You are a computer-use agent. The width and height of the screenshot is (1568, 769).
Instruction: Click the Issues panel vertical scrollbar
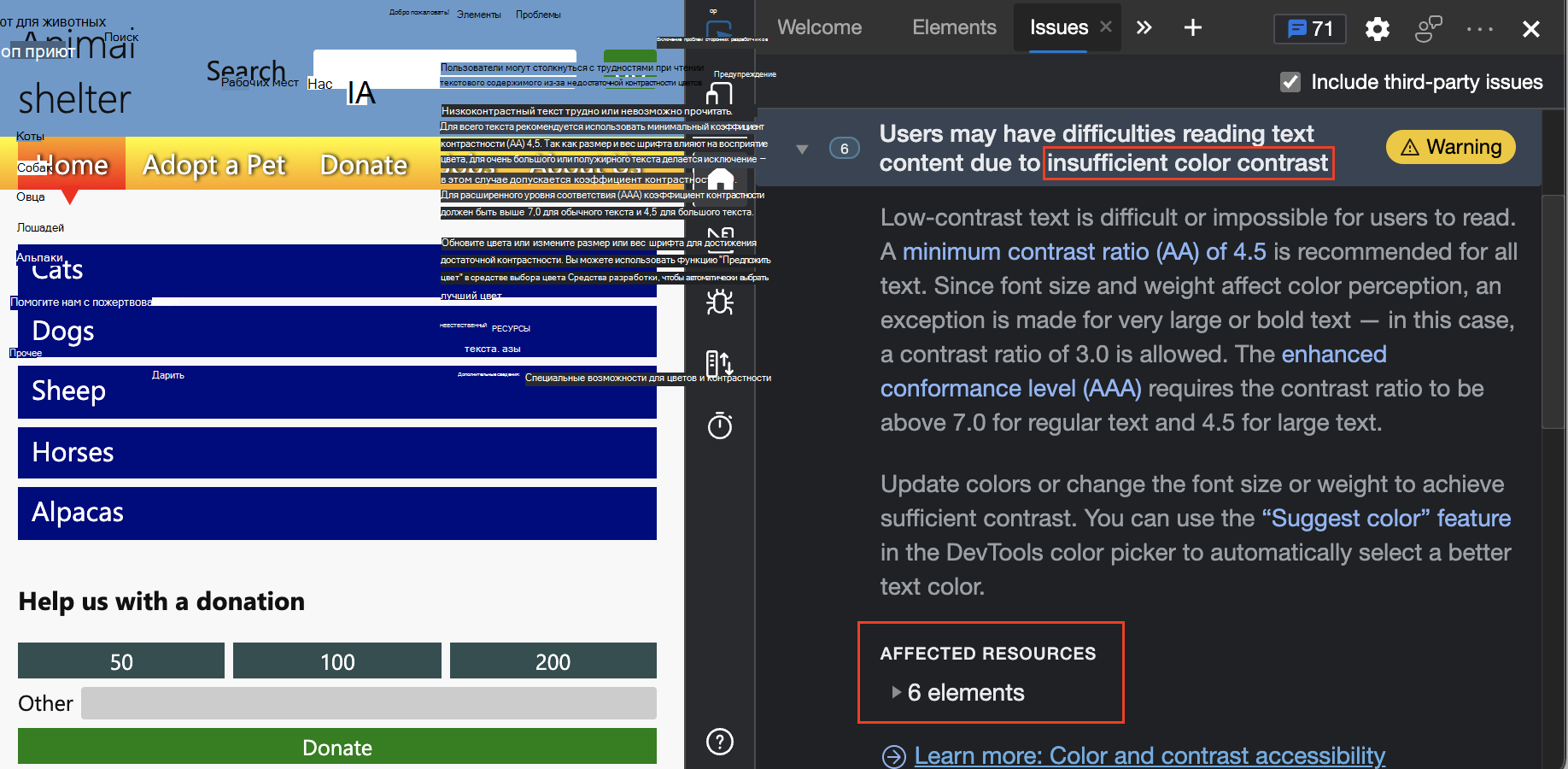coord(1553,312)
